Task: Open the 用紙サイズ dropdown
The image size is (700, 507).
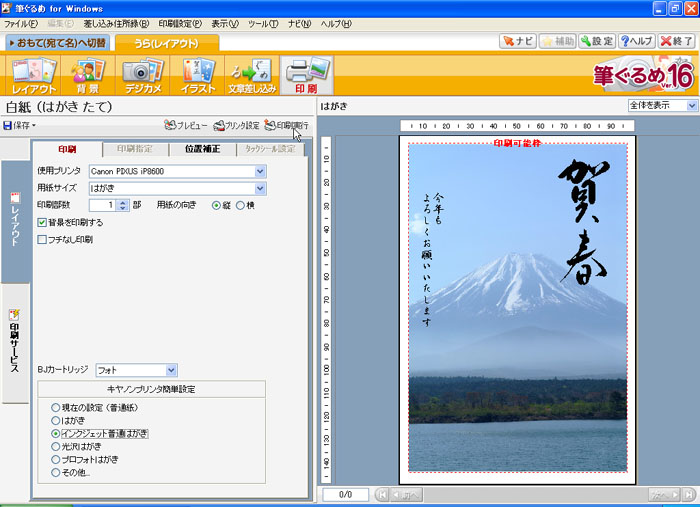Action: point(260,188)
